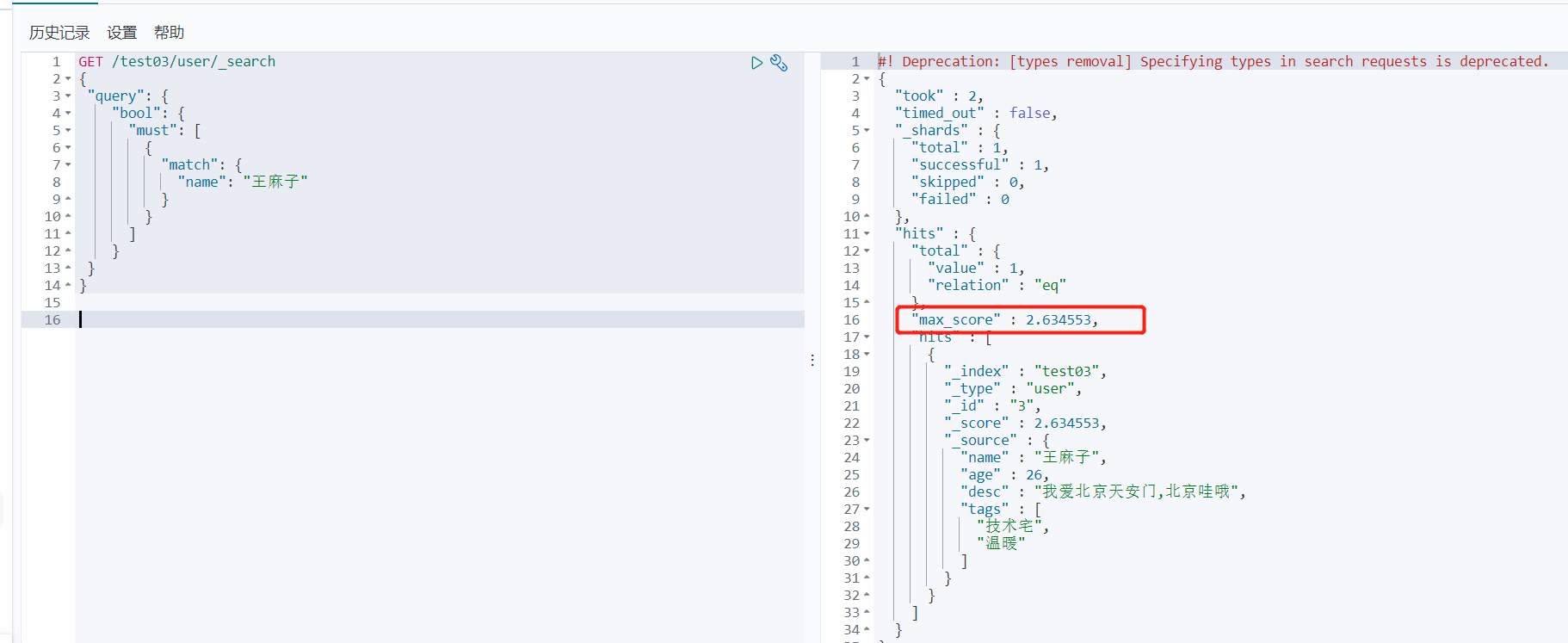Click "_score" : 2.634553 line
This screenshot has height=643, width=1568.
pyautogui.click(x=1026, y=423)
